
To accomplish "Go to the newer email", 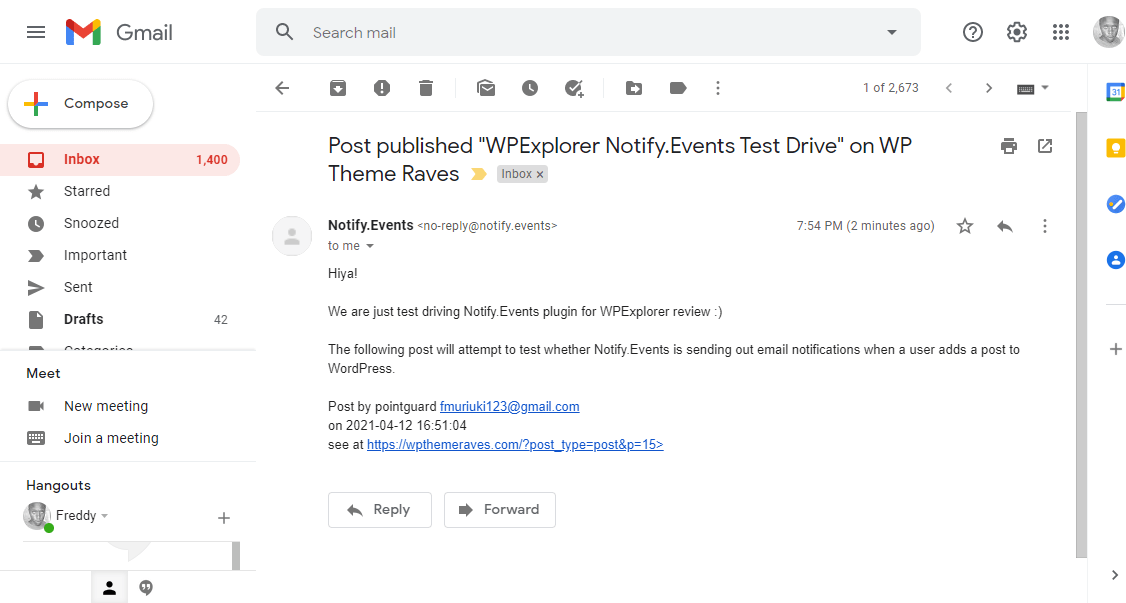I will tap(949, 88).
